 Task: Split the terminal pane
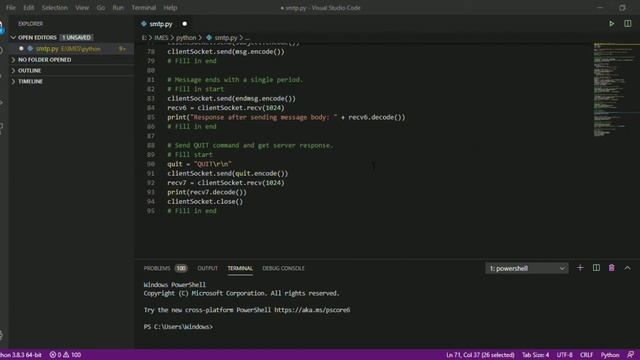(x=596, y=268)
